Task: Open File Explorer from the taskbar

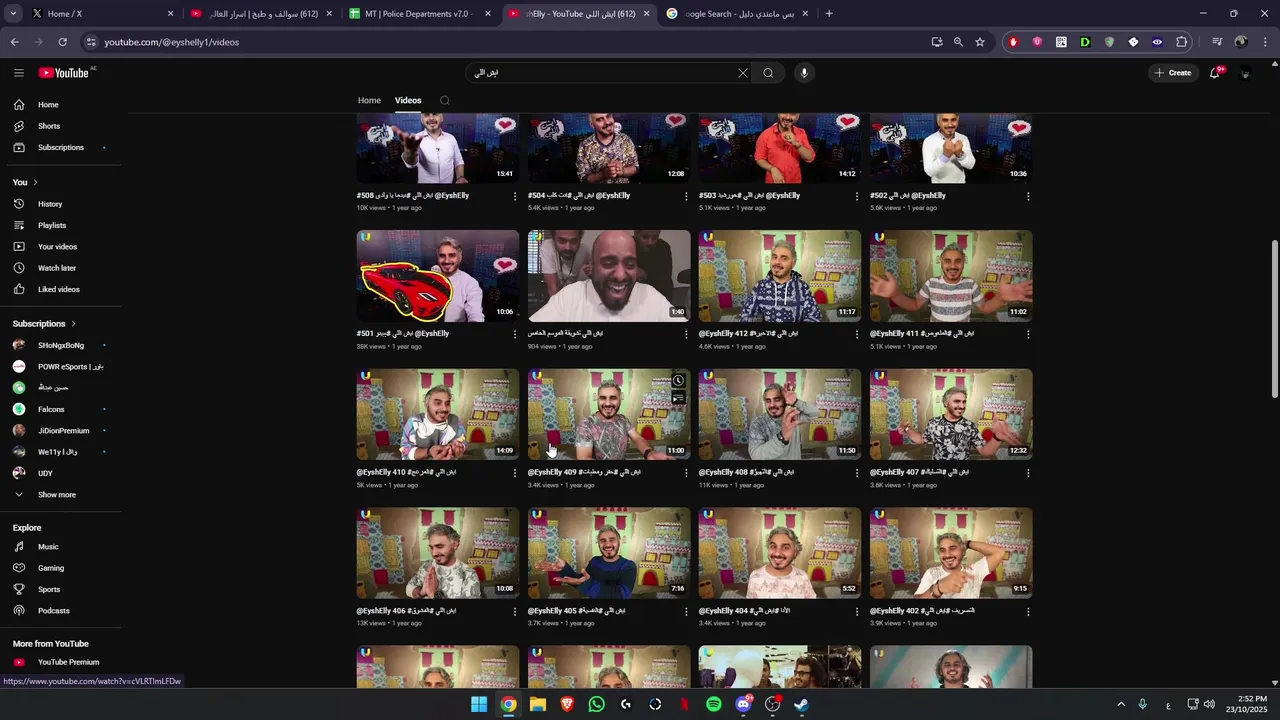Action: (538, 704)
